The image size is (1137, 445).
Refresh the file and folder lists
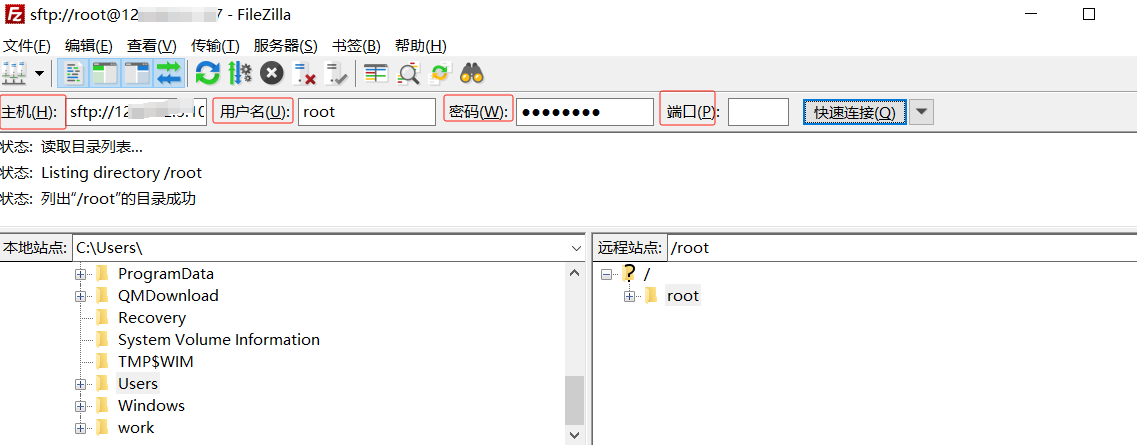tap(208, 72)
